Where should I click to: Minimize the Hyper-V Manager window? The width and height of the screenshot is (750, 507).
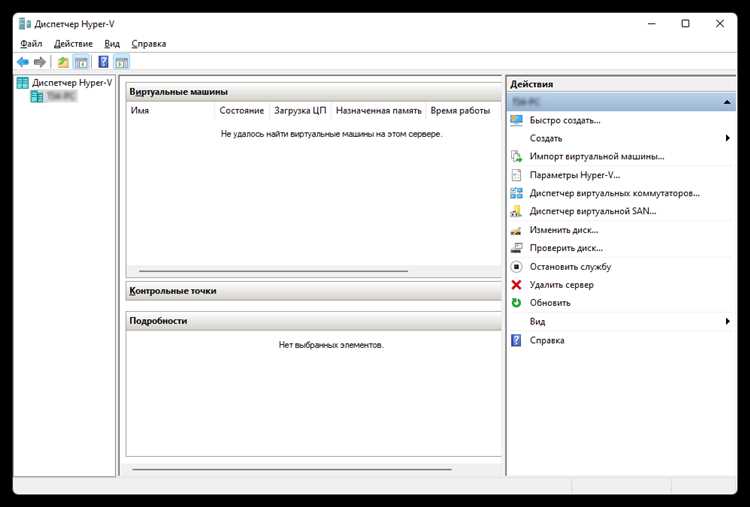(x=651, y=23)
